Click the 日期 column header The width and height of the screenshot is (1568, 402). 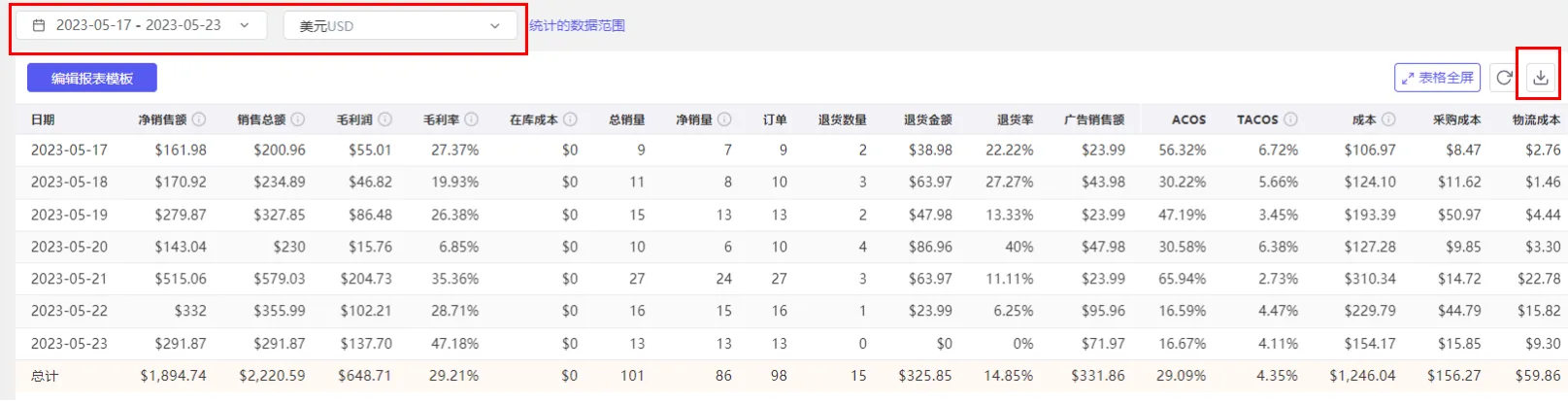[43, 119]
